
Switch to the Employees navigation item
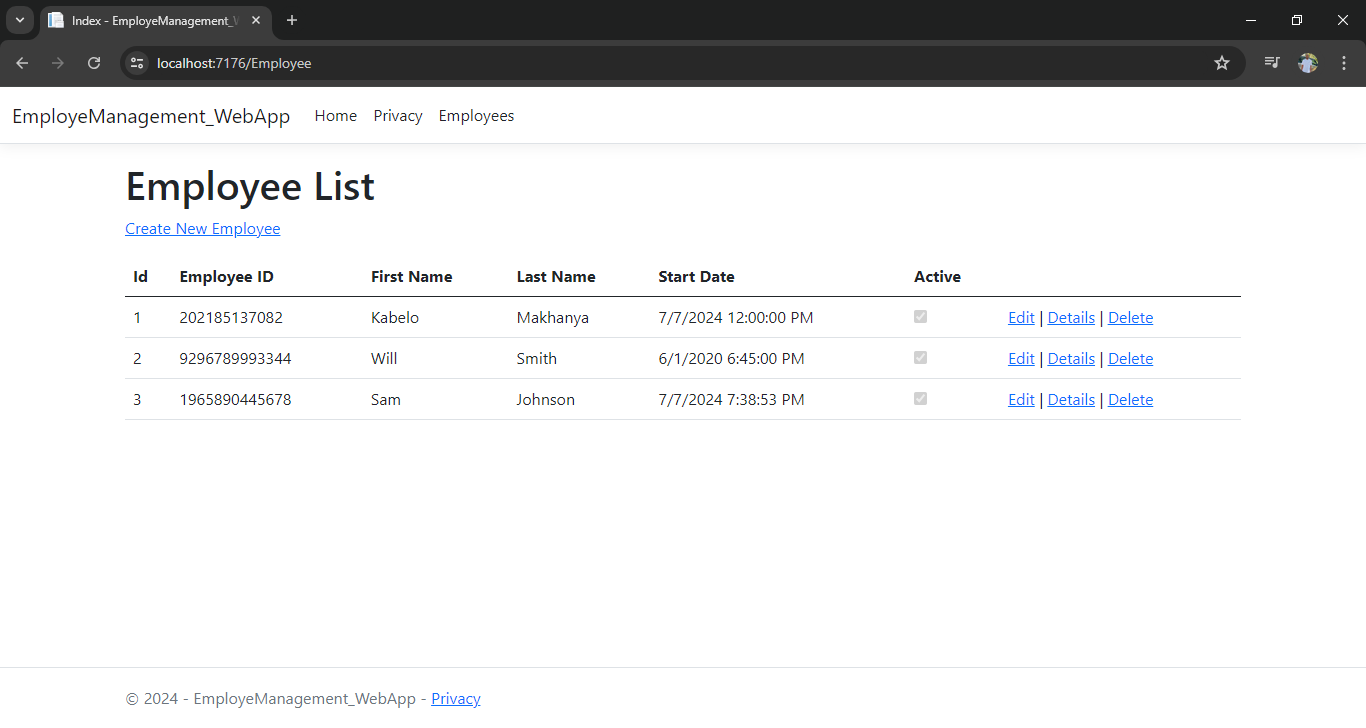click(x=476, y=115)
